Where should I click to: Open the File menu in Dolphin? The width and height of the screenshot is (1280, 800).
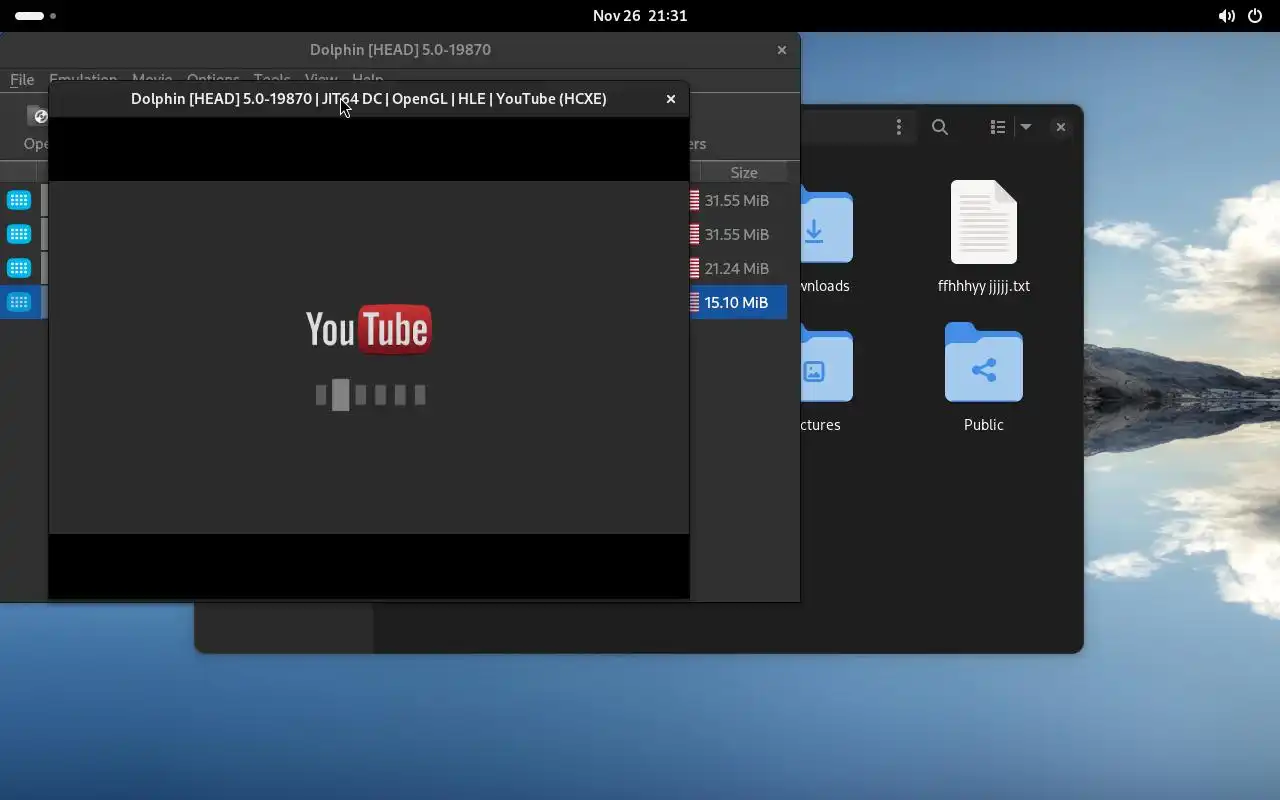22,79
